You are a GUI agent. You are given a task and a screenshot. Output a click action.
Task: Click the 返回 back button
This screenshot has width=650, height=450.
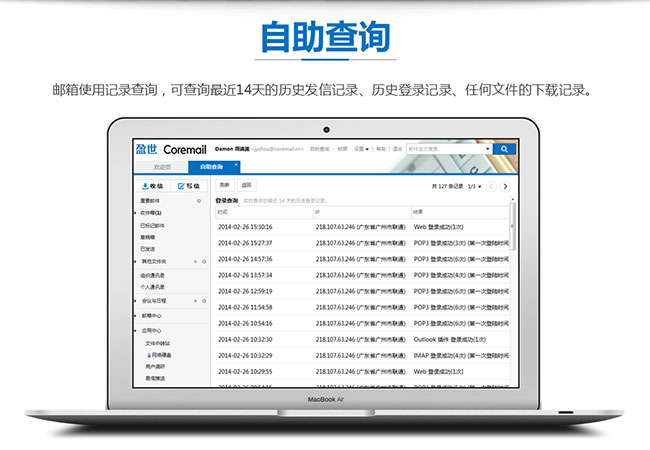click(246, 185)
